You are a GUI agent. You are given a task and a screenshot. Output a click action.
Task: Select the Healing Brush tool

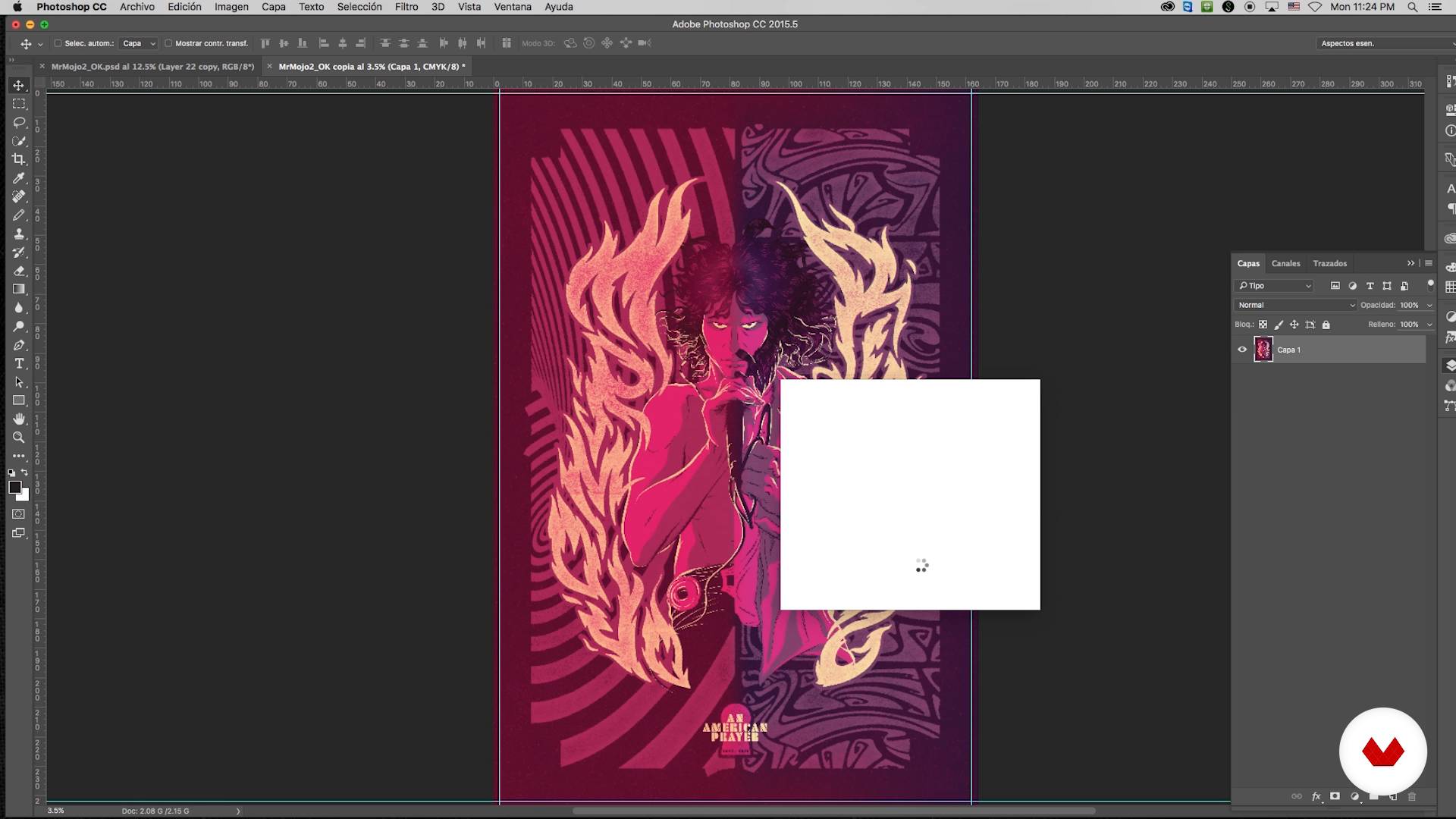point(19,196)
